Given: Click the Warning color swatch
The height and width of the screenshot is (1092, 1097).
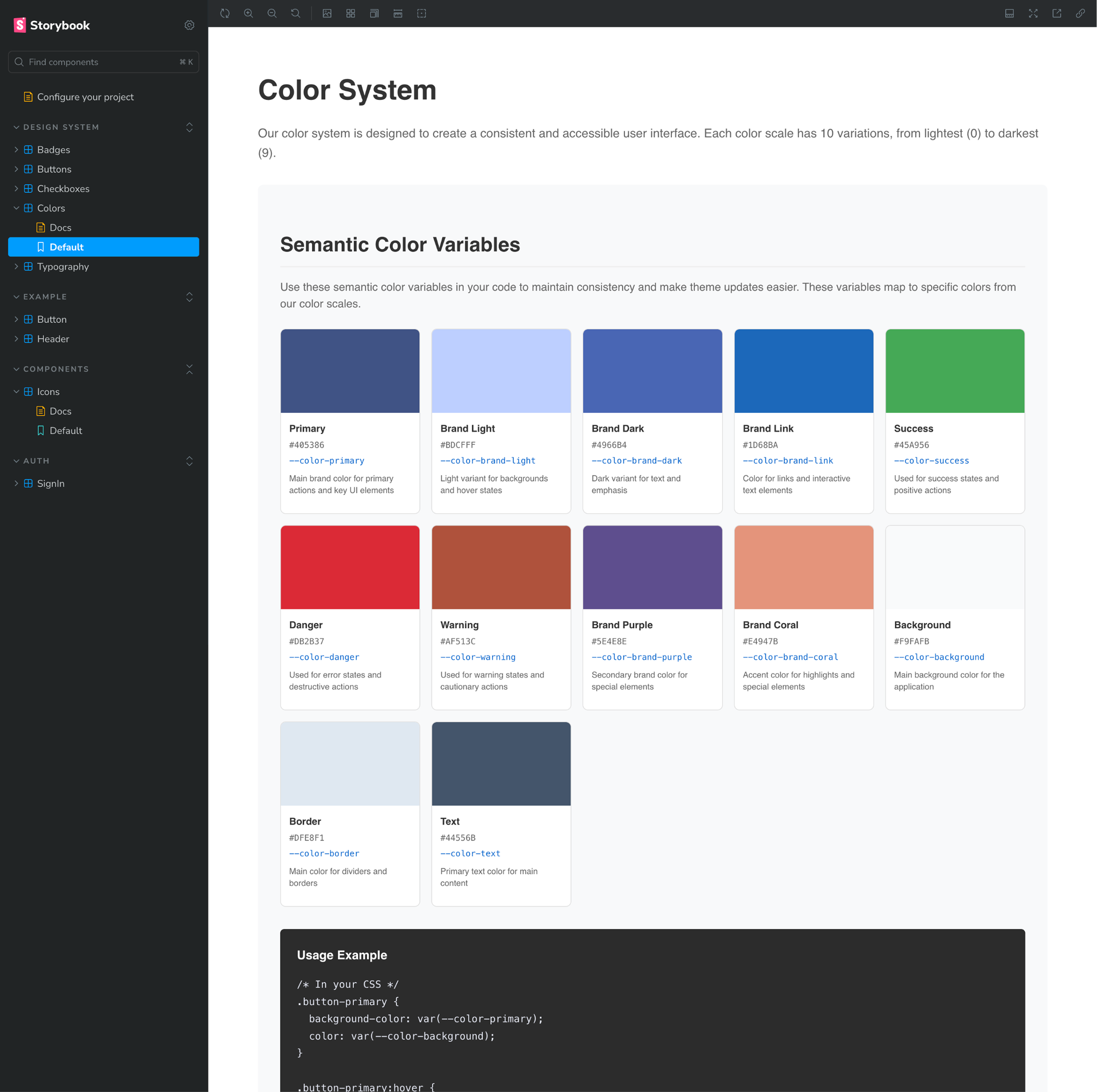Looking at the screenshot, I should (501, 567).
